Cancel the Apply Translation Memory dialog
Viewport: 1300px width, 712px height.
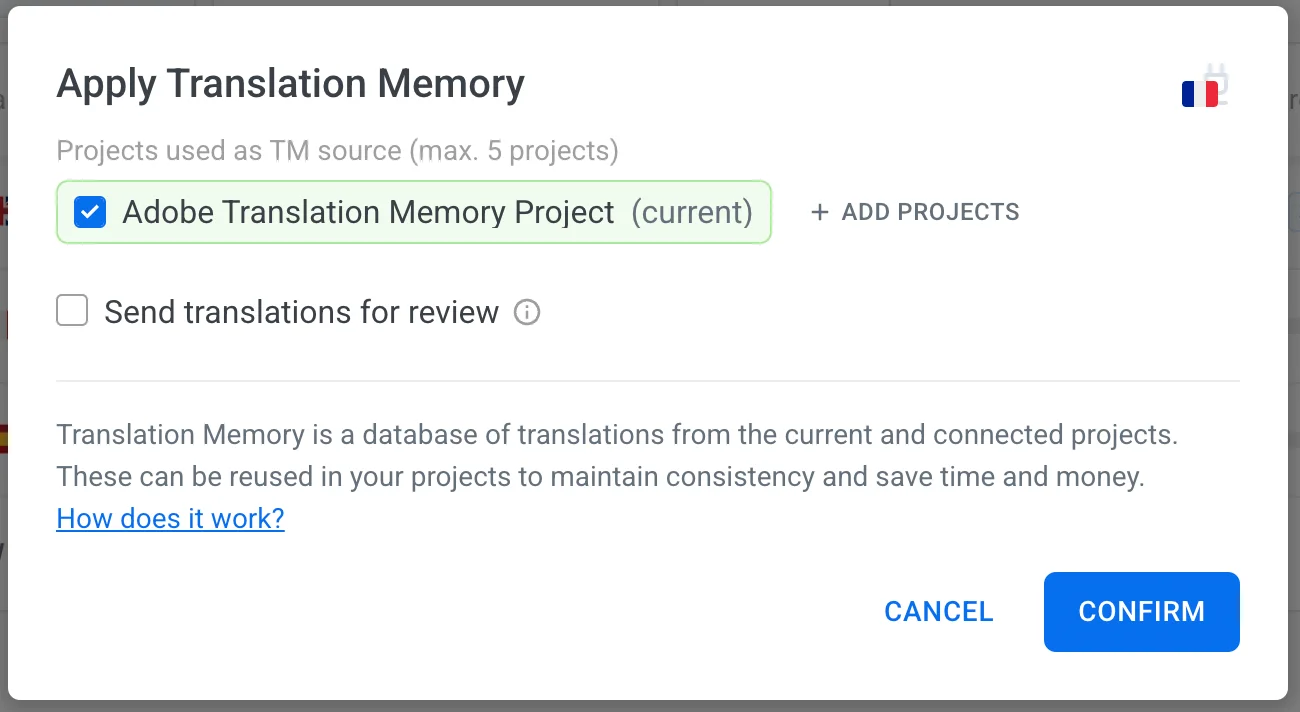coord(938,612)
